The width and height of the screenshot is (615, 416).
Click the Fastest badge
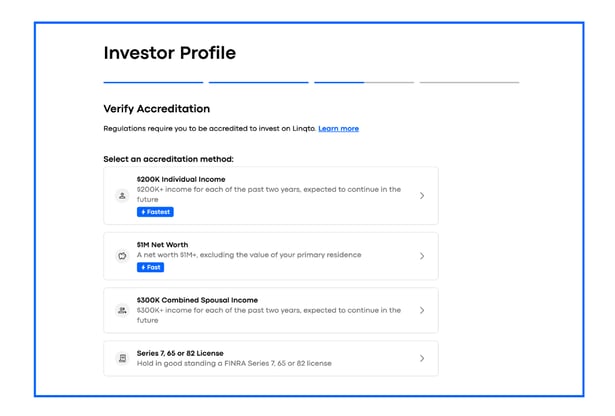(x=155, y=212)
